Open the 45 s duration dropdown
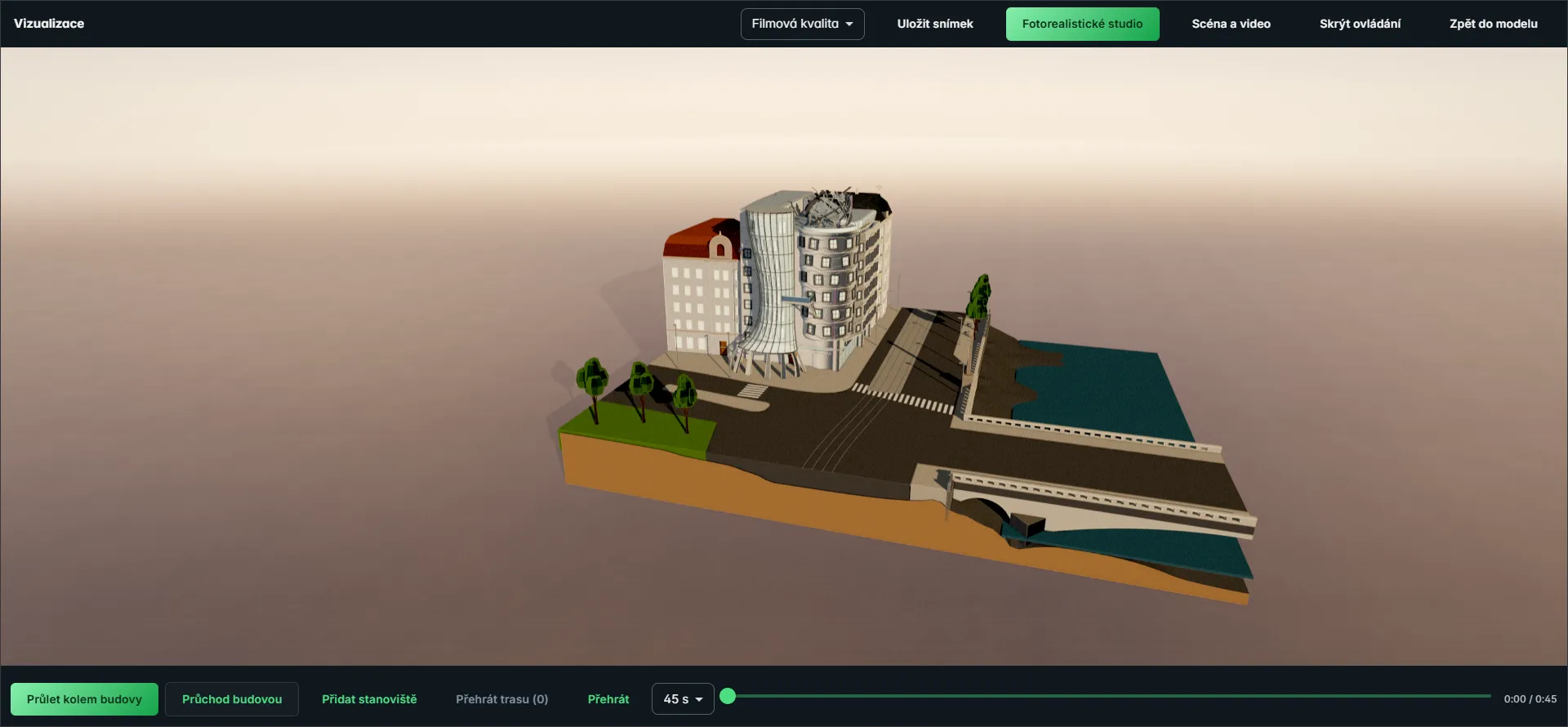The width and height of the screenshot is (1568, 727). tap(683, 699)
